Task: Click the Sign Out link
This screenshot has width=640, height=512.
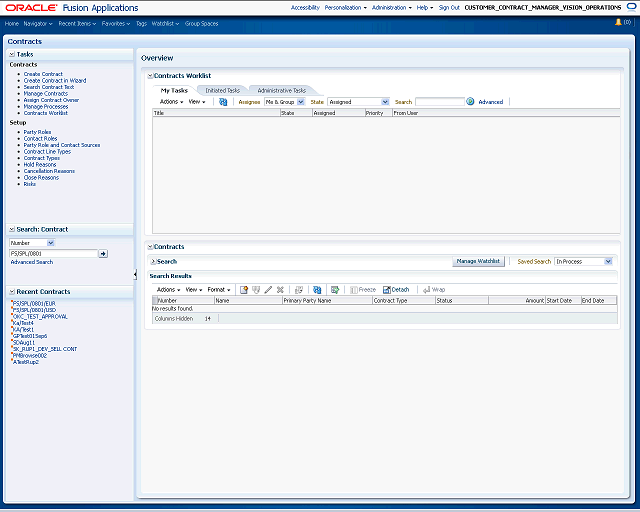Action: point(449,8)
